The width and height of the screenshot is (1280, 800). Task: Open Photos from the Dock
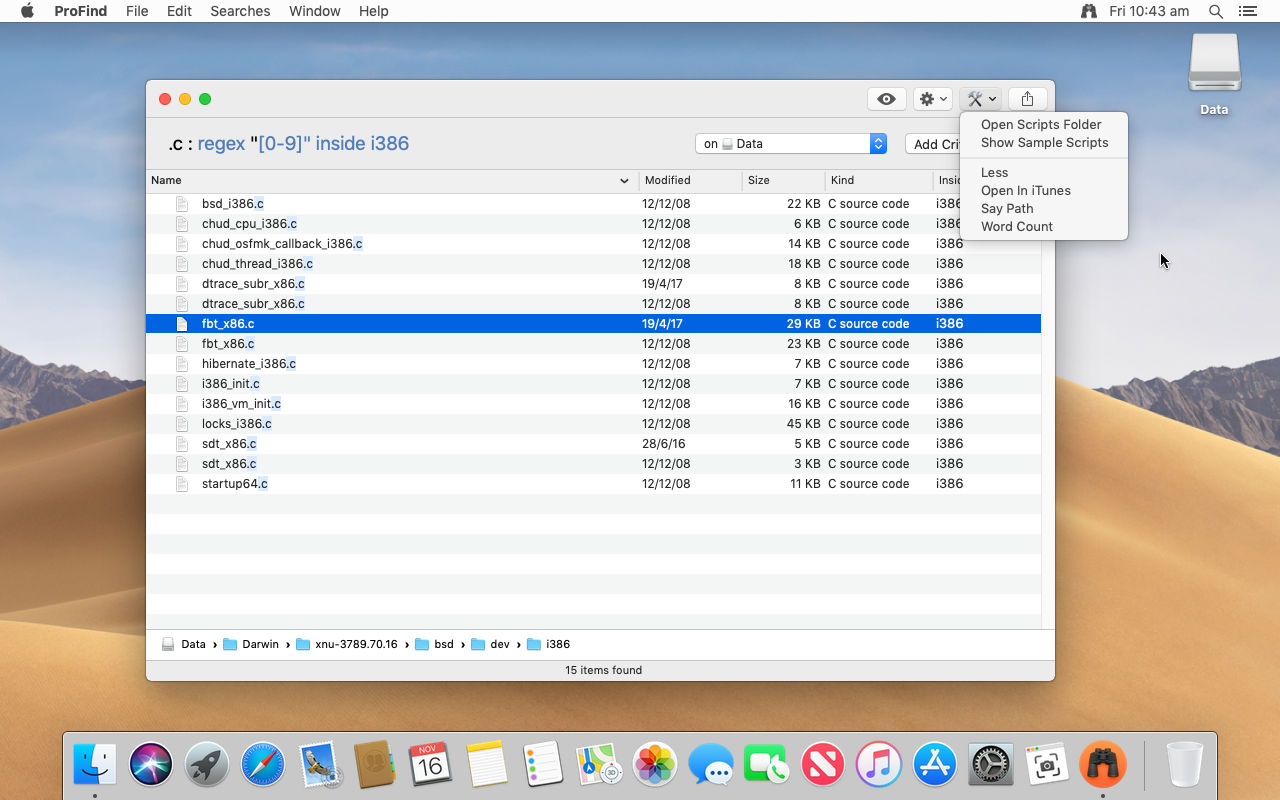click(655, 765)
